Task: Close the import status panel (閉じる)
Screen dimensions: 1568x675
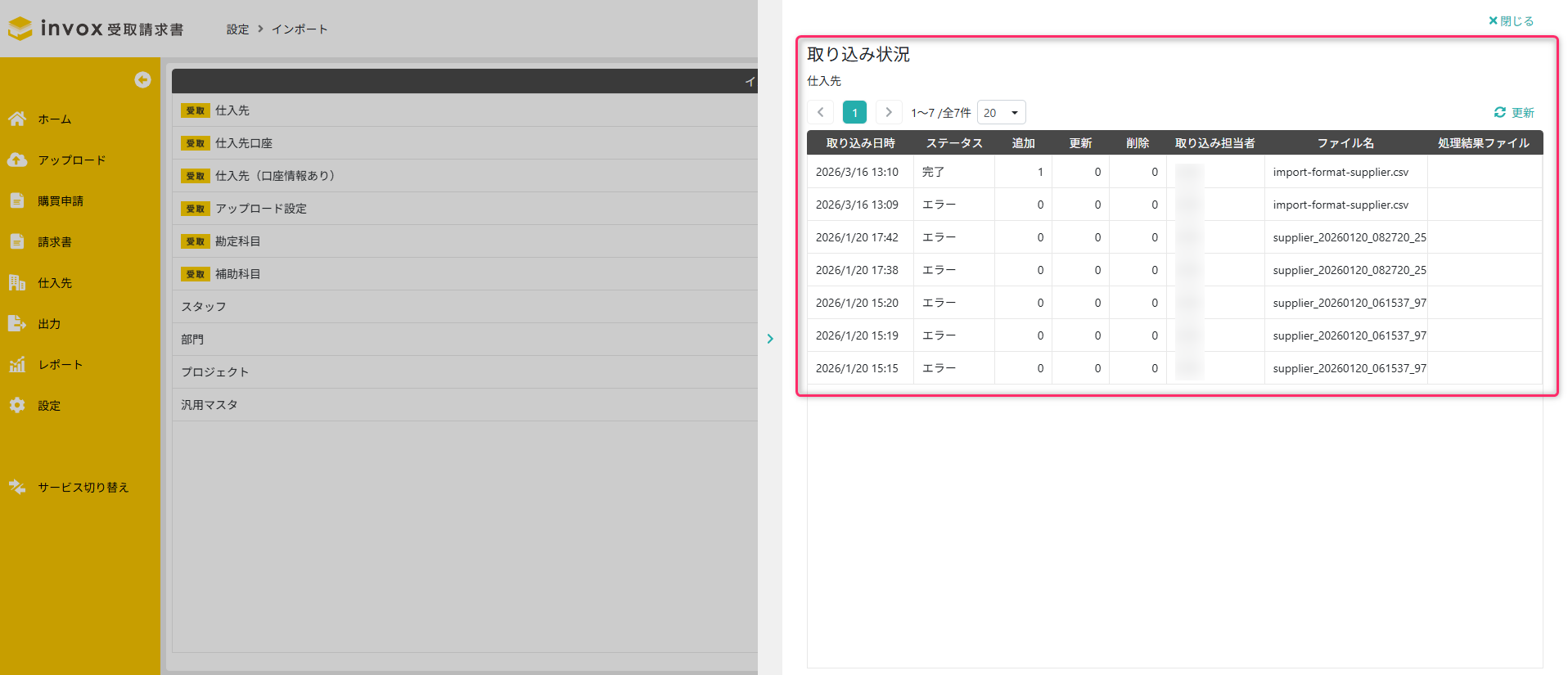Action: [x=1511, y=21]
